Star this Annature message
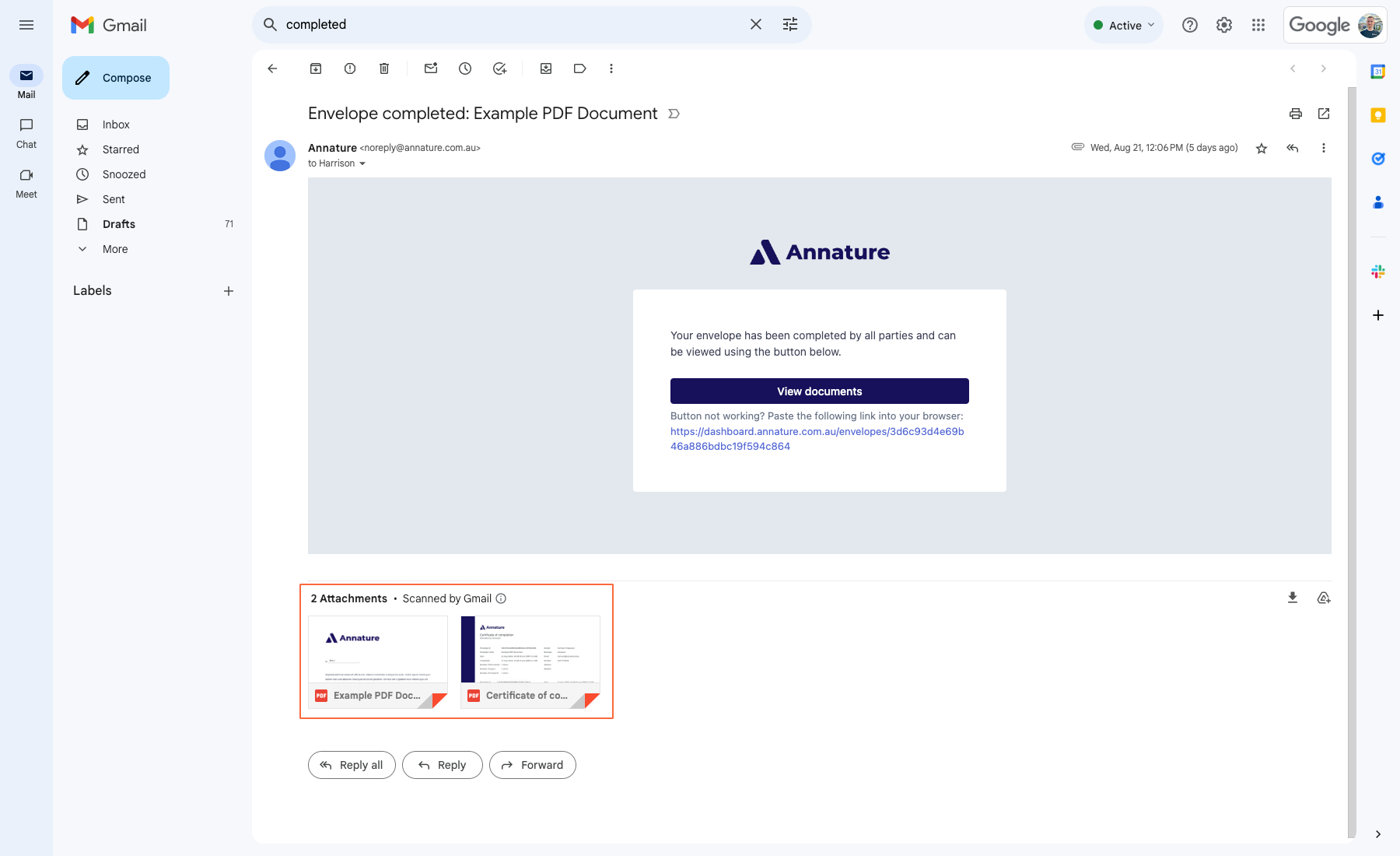The height and width of the screenshot is (856, 1400). [1262, 148]
